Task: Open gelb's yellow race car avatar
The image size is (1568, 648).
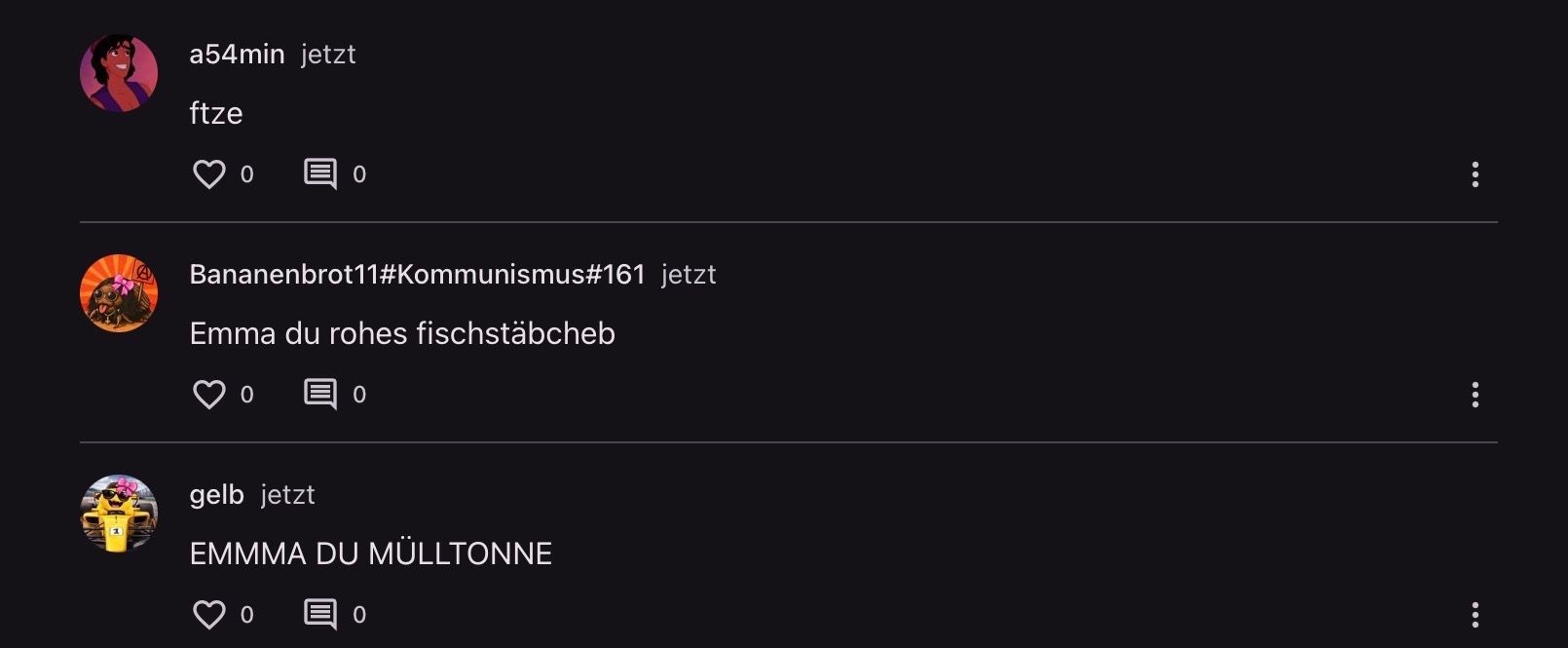Action: click(119, 514)
